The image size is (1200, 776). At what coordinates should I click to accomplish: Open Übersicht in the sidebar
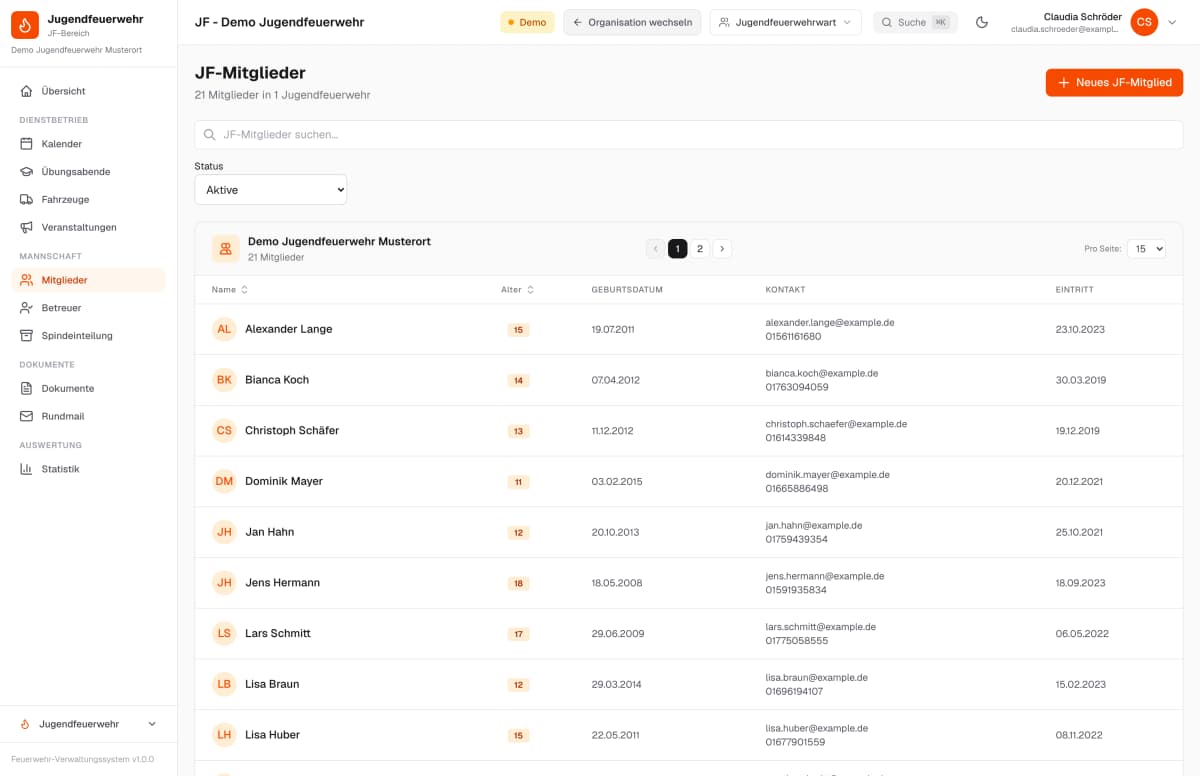[x=89, y=91]
